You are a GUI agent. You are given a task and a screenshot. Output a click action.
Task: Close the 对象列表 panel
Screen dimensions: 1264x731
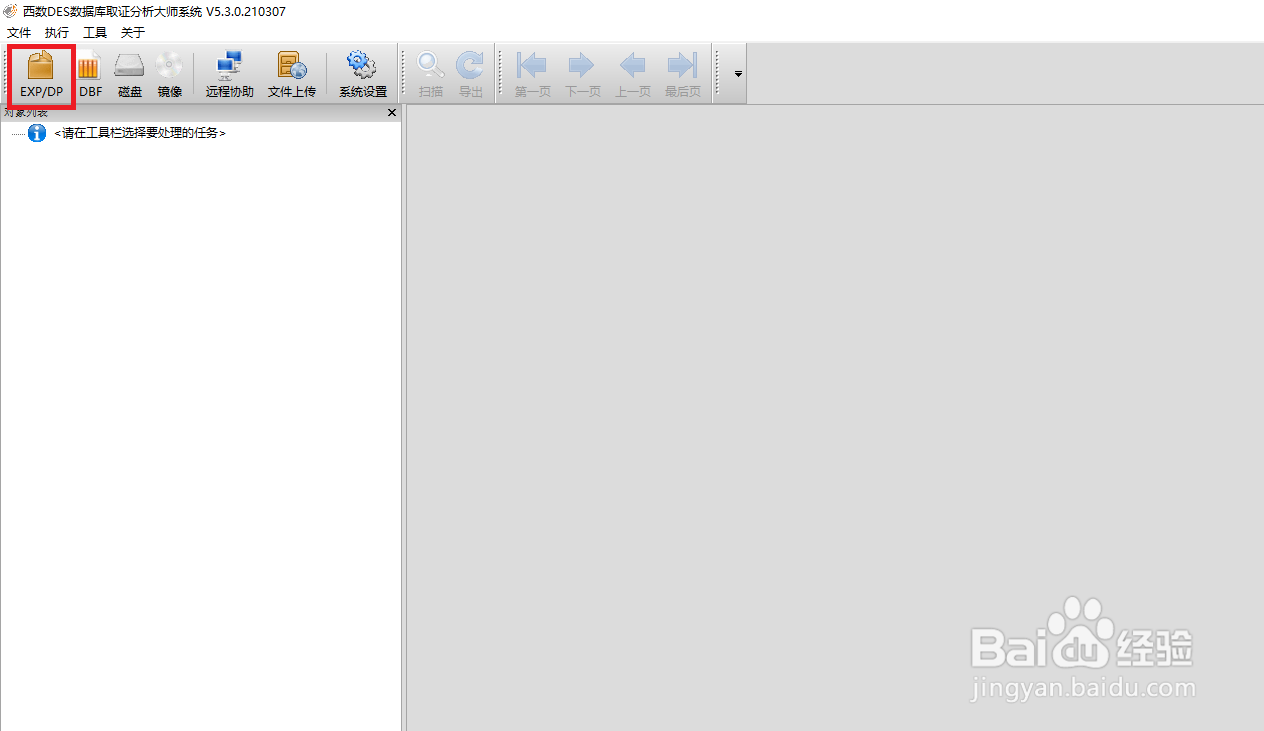[x=392, y=113]
